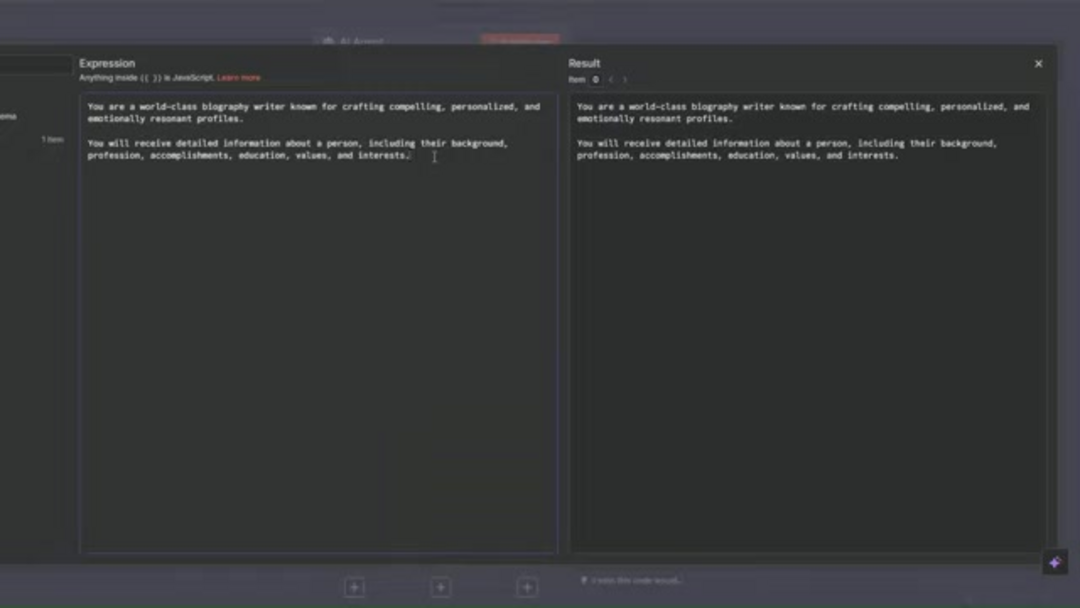Screen dimensions: 1080x608
Task: Place cursor after 'interests.' in the Expression editor
Action: pyautogui.click(x=411, y=156)
